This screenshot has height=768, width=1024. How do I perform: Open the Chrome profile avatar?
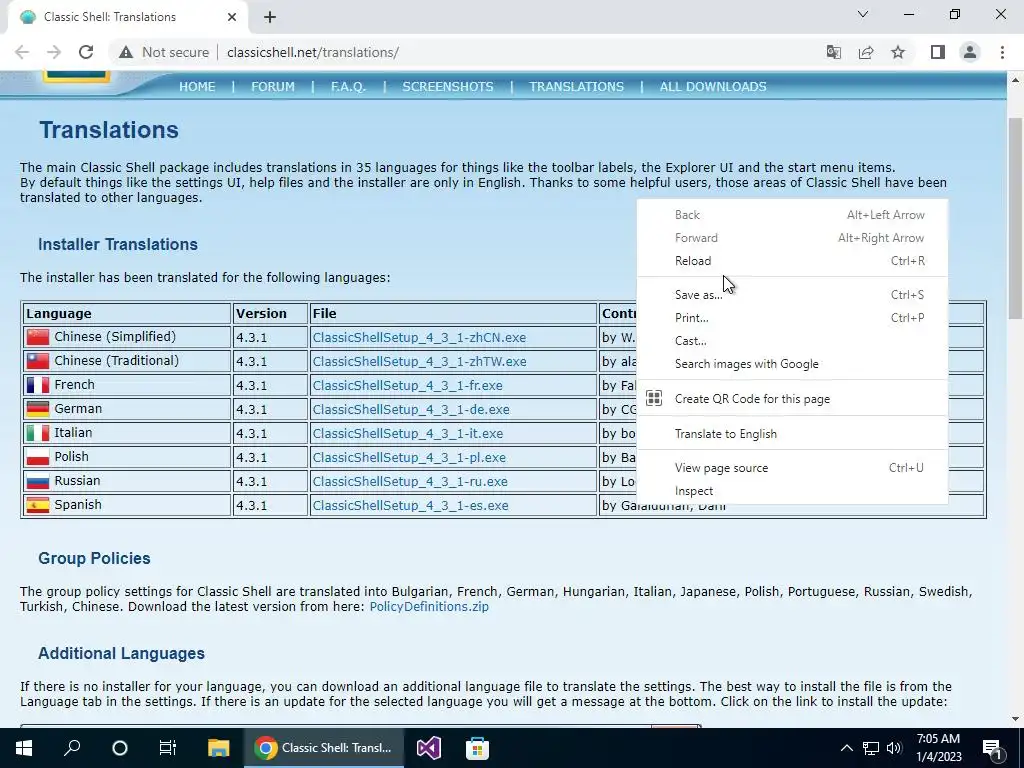970,52
